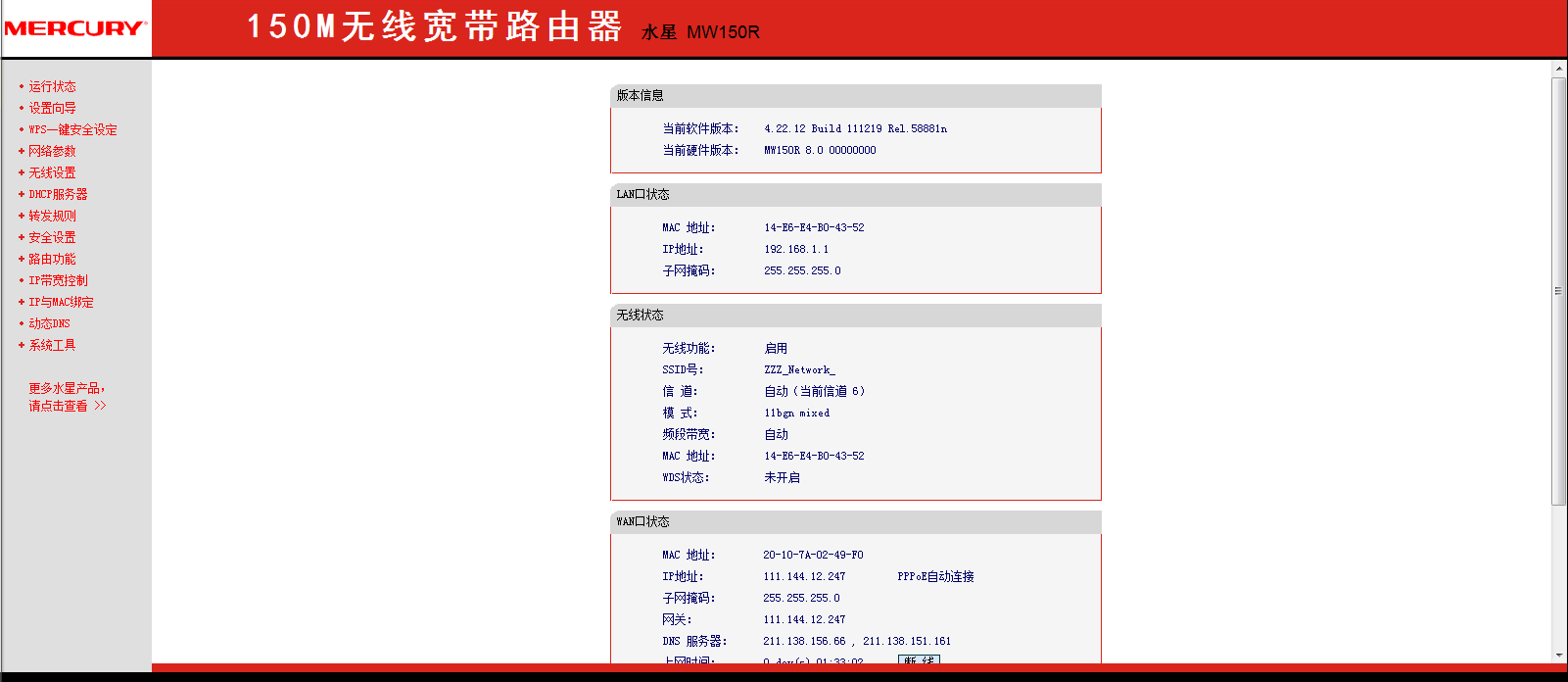Open the 动态DNS page
This screenshot has width=1568, height=682.
[49, 323]
